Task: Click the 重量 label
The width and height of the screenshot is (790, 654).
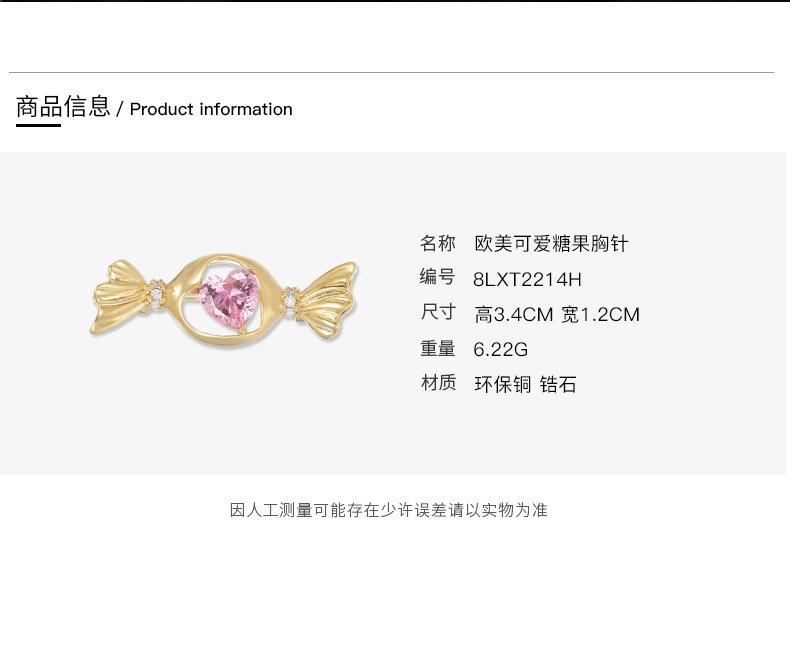Action: [x=437, y=348]
